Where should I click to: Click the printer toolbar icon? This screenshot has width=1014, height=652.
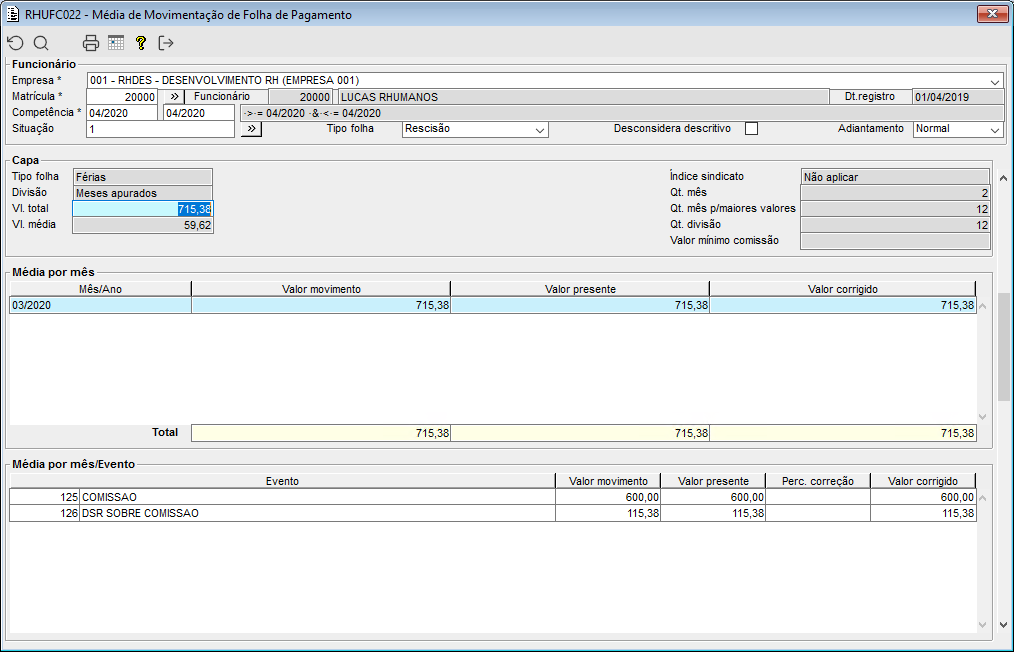click(91, 43)
